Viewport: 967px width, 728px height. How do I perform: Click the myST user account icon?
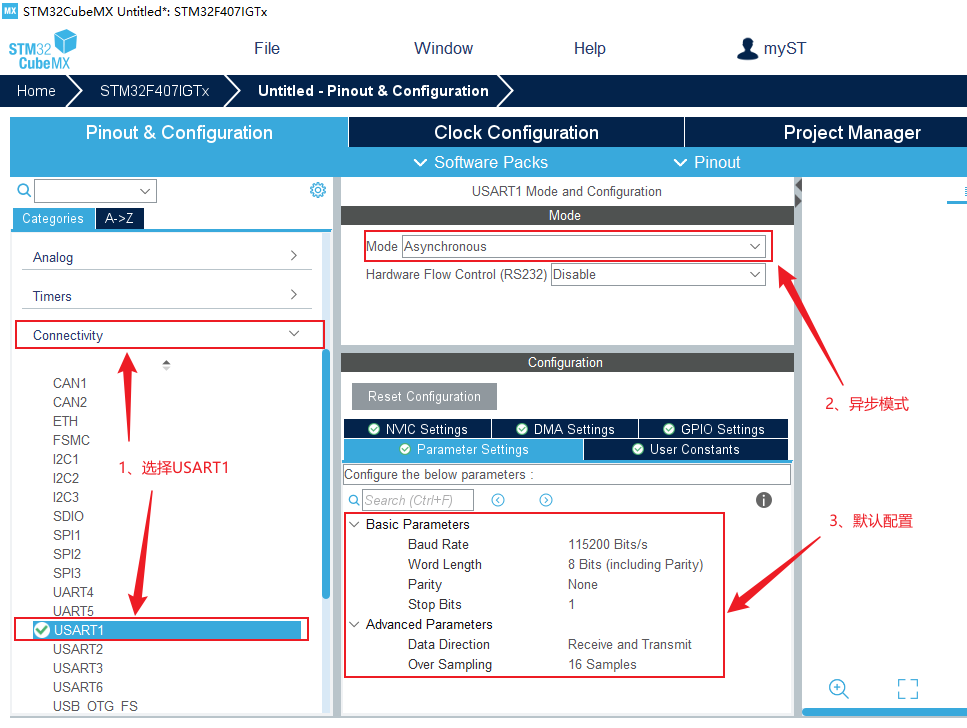pyautogui.click(x=747, y=48)
